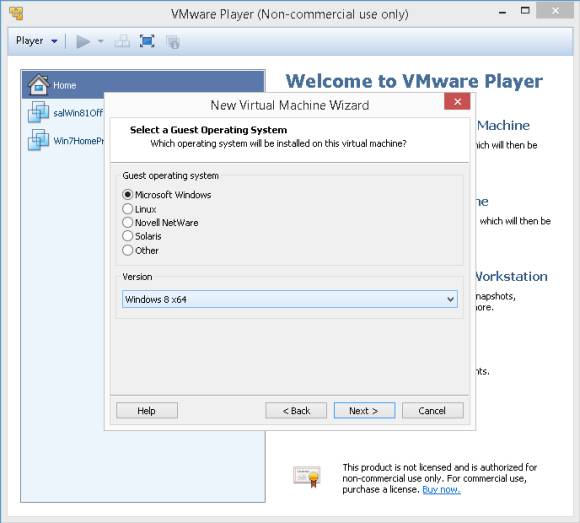Click the 'Welcome to VMware Player' heading
Screen dimensions: 580x523
coord(414,81)
